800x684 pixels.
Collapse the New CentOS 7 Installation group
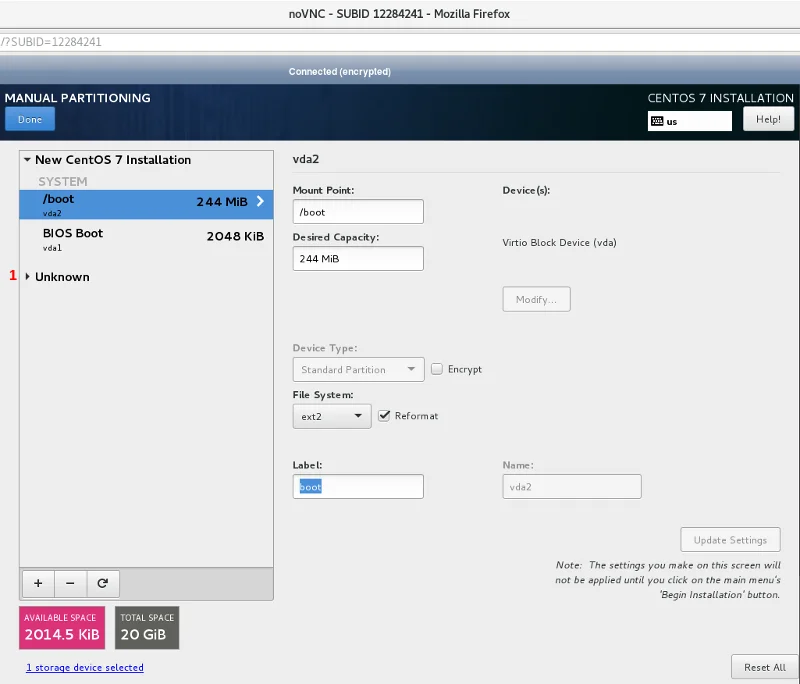tap(27, 160)
